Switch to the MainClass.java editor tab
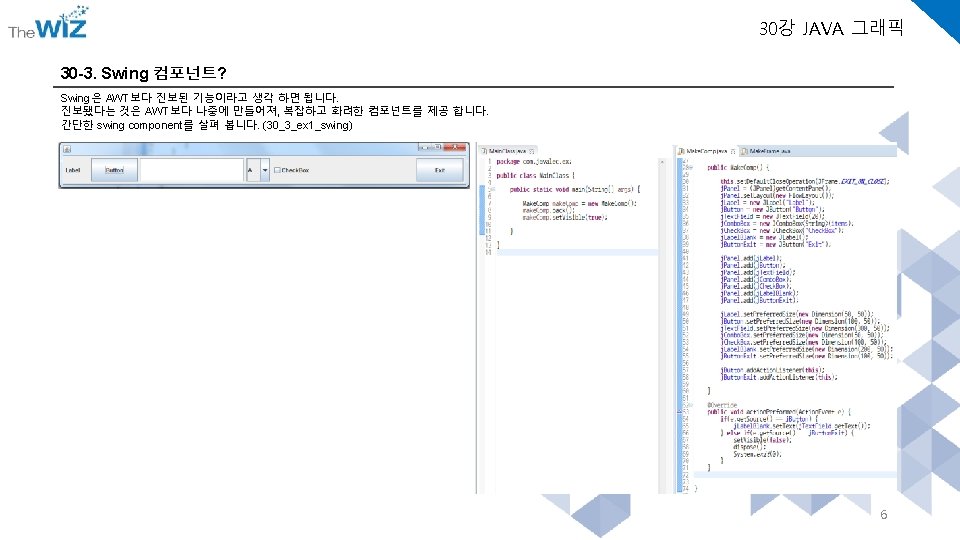Viewport: 960px width, 540px height. tap(507, 151)
